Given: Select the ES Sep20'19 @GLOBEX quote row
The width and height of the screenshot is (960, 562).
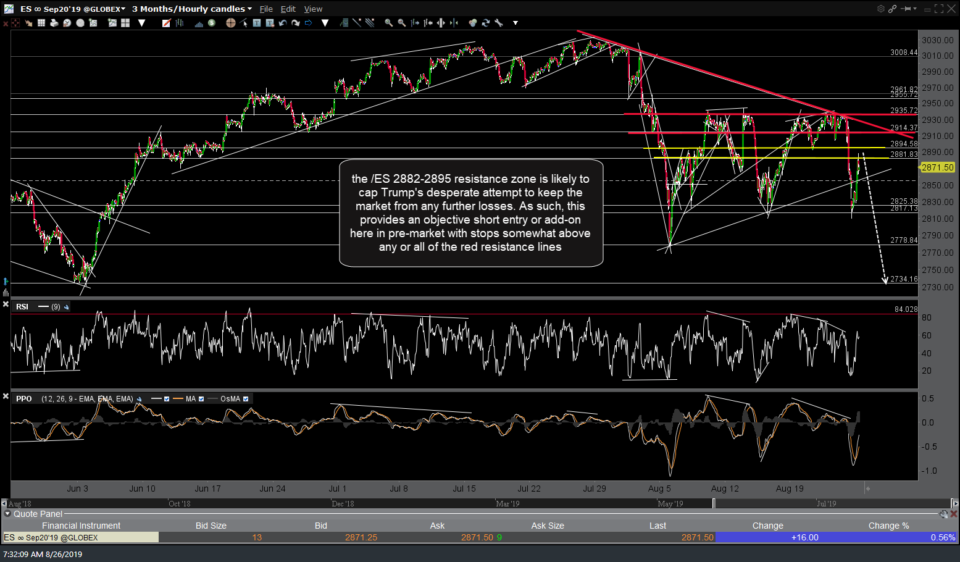Looking at the screenshot, I should 479,538.
